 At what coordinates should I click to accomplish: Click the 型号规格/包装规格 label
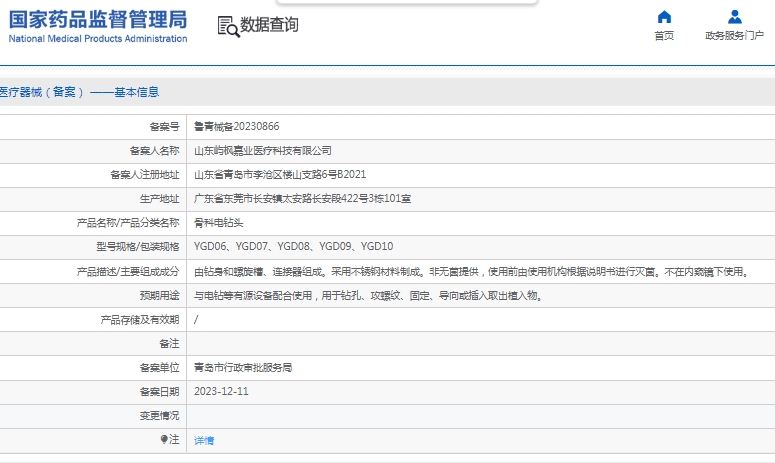pos(138,247)
